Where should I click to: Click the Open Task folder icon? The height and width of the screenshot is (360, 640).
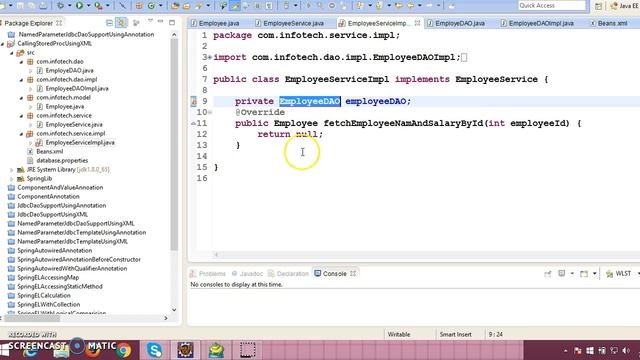pos(187,6)
